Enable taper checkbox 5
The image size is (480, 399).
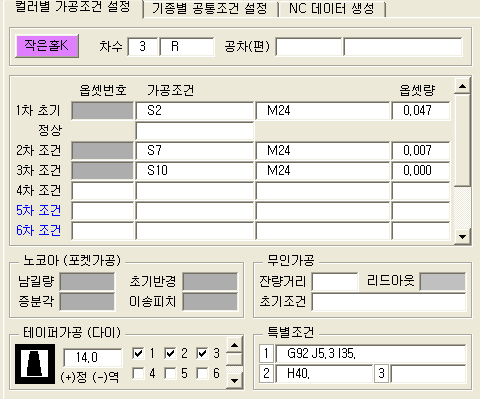coord(170,373)
